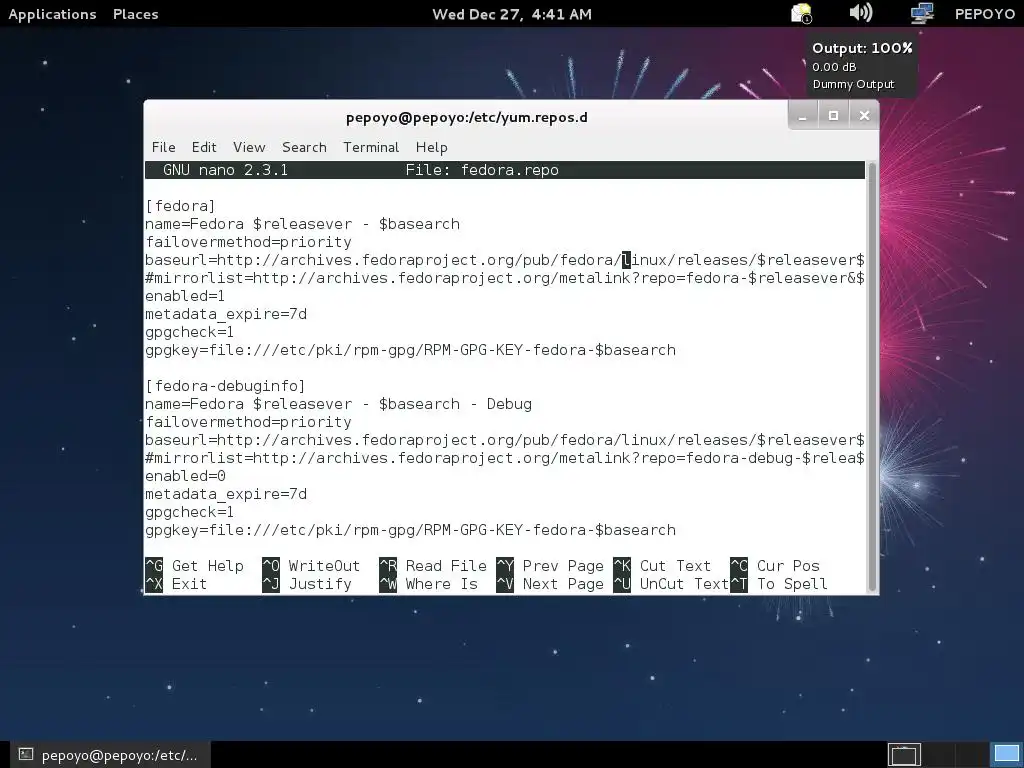Click the first gpgcheck=1 line
This screenshot has width=1024, height=768.
pos(189,332)
